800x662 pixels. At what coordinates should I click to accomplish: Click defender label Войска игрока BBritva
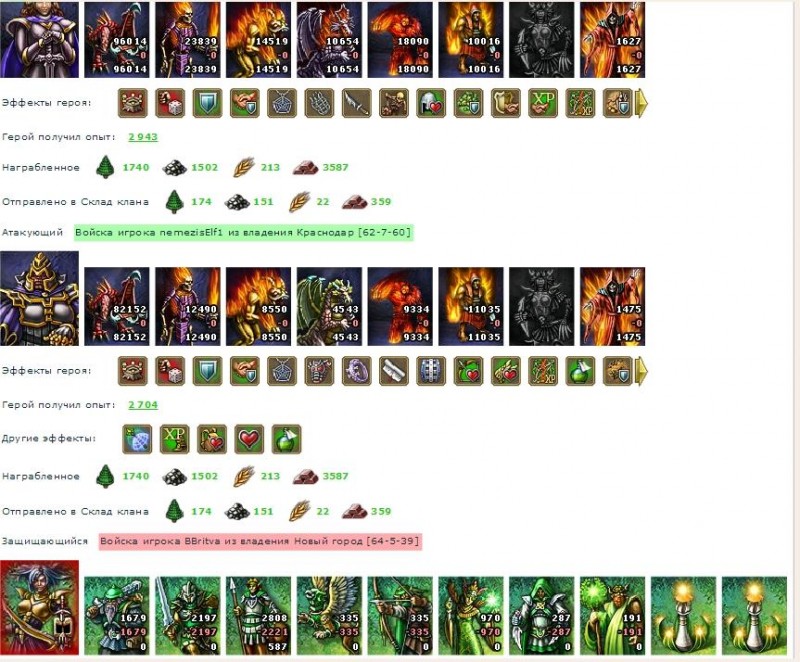[260, 541]
